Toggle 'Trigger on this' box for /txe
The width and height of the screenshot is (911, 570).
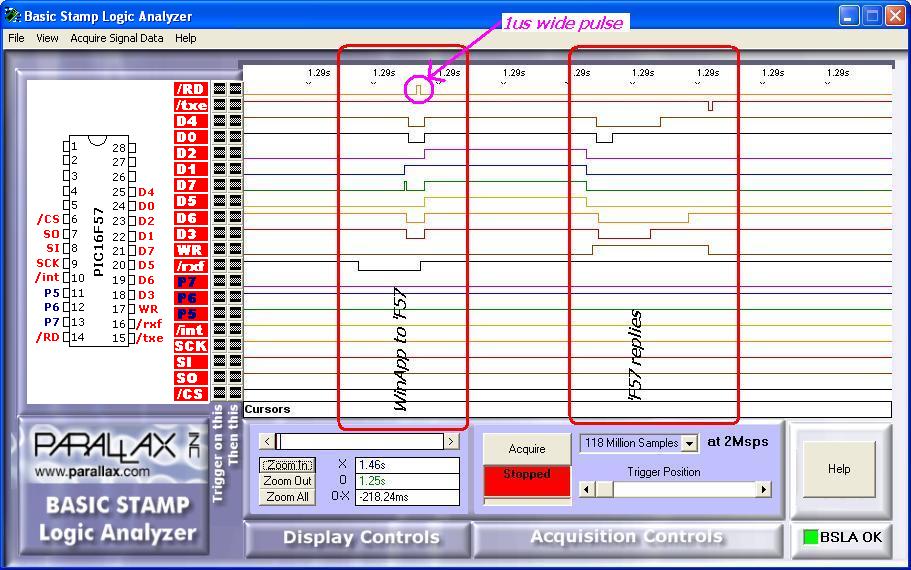tap(219, 105)
